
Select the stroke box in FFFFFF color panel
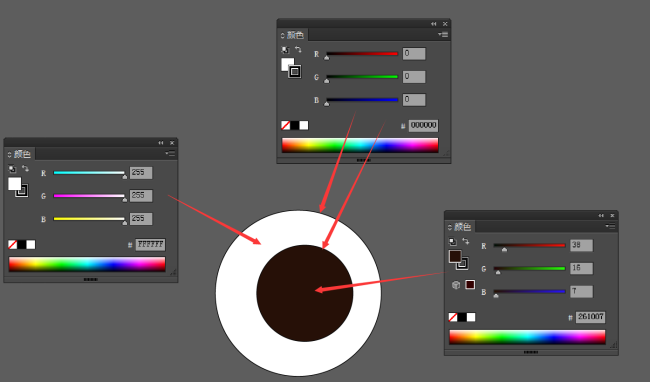point(22,191)
